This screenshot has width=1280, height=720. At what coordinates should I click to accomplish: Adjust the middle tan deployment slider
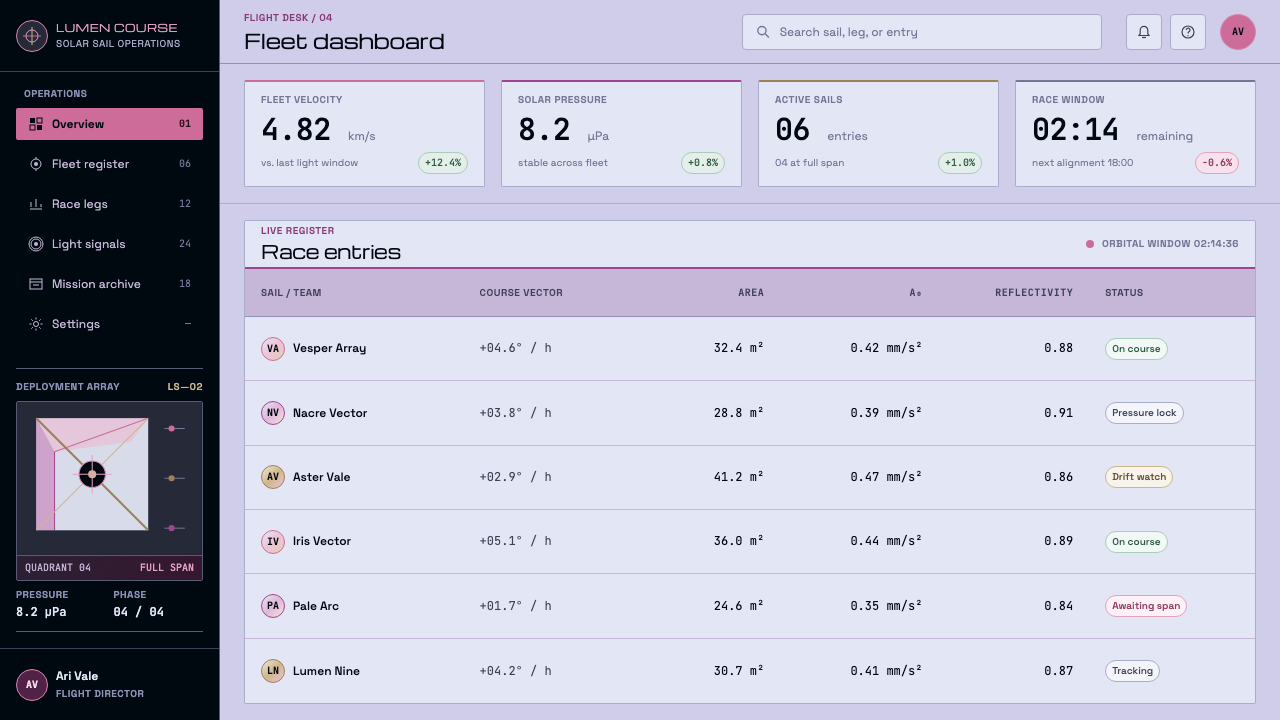click(174, 478)
